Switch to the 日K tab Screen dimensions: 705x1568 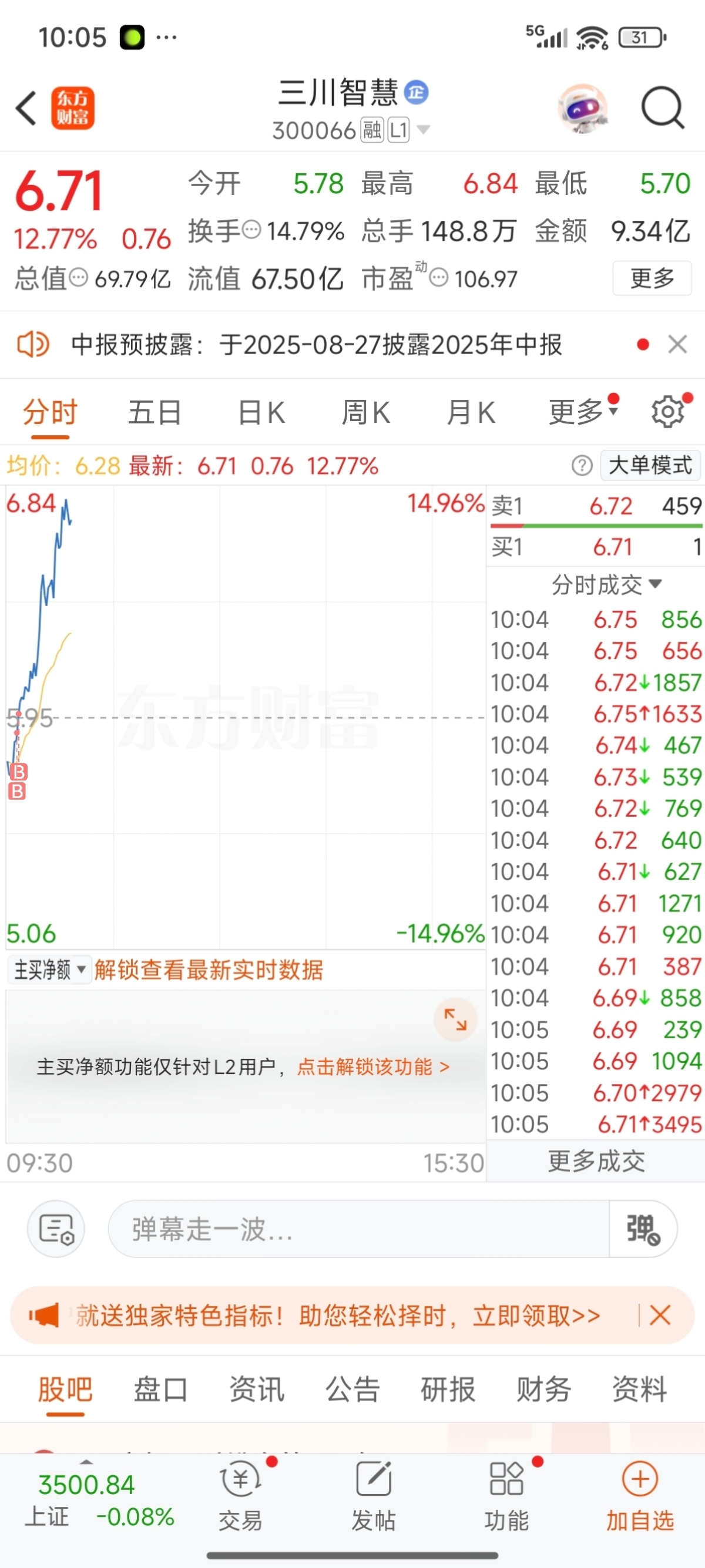(x=261, y=412)
